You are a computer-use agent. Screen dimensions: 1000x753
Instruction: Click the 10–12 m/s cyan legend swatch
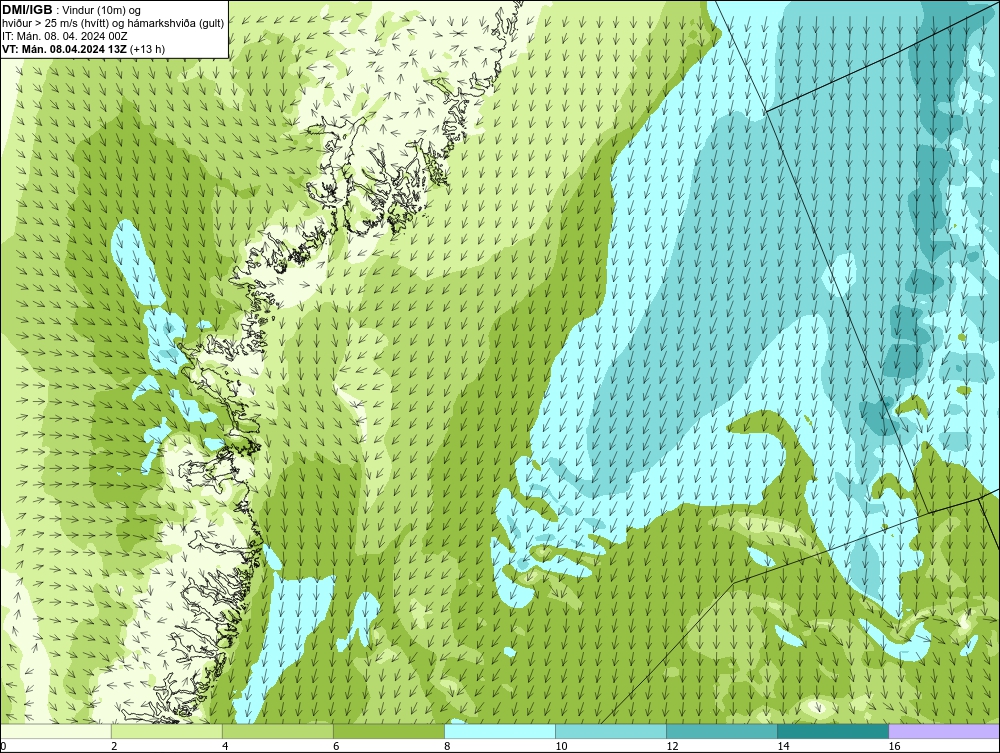pos(611,731)
